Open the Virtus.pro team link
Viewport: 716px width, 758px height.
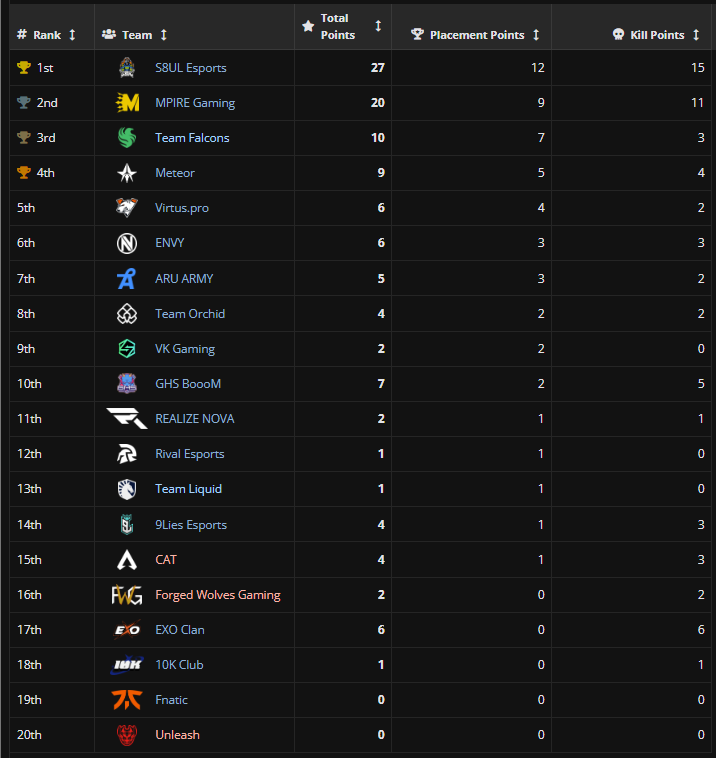point(182,208)
